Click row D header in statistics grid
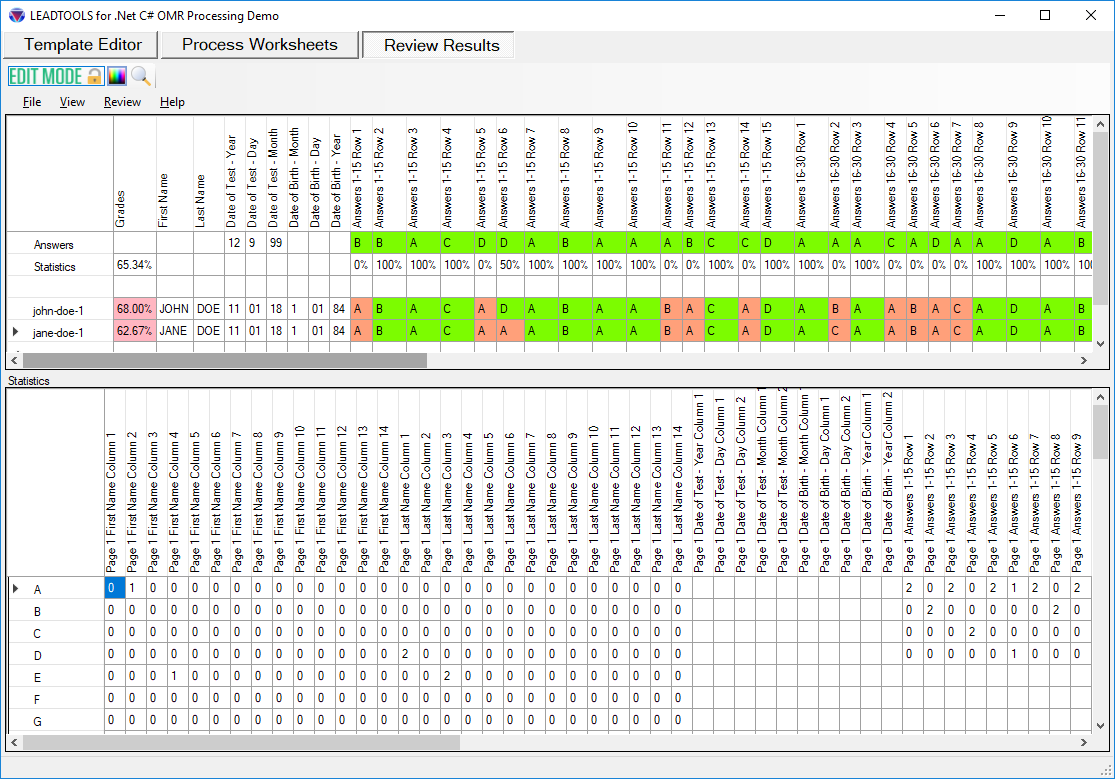This screenshot has width=1115, height=779. coord(55,655)
